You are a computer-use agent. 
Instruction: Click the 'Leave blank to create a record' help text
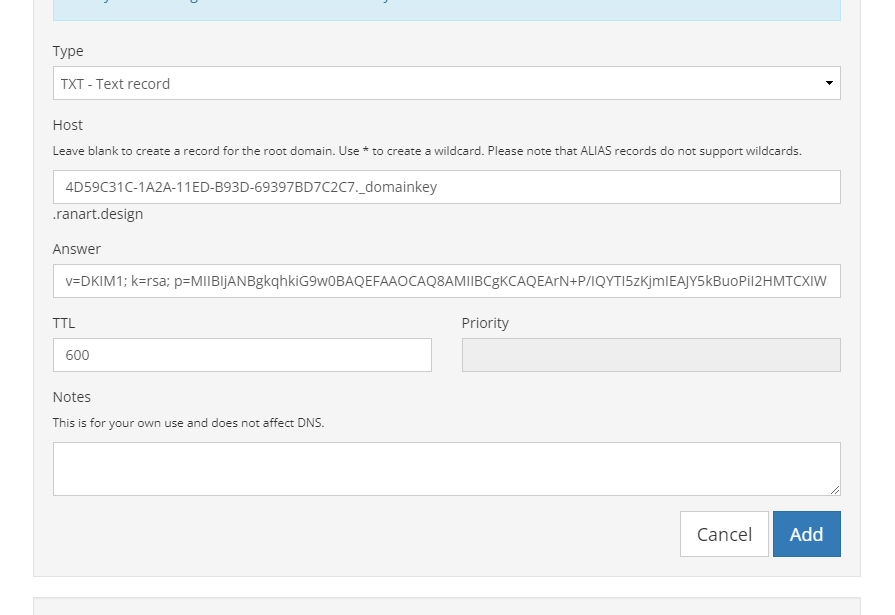tap(427, 151)
